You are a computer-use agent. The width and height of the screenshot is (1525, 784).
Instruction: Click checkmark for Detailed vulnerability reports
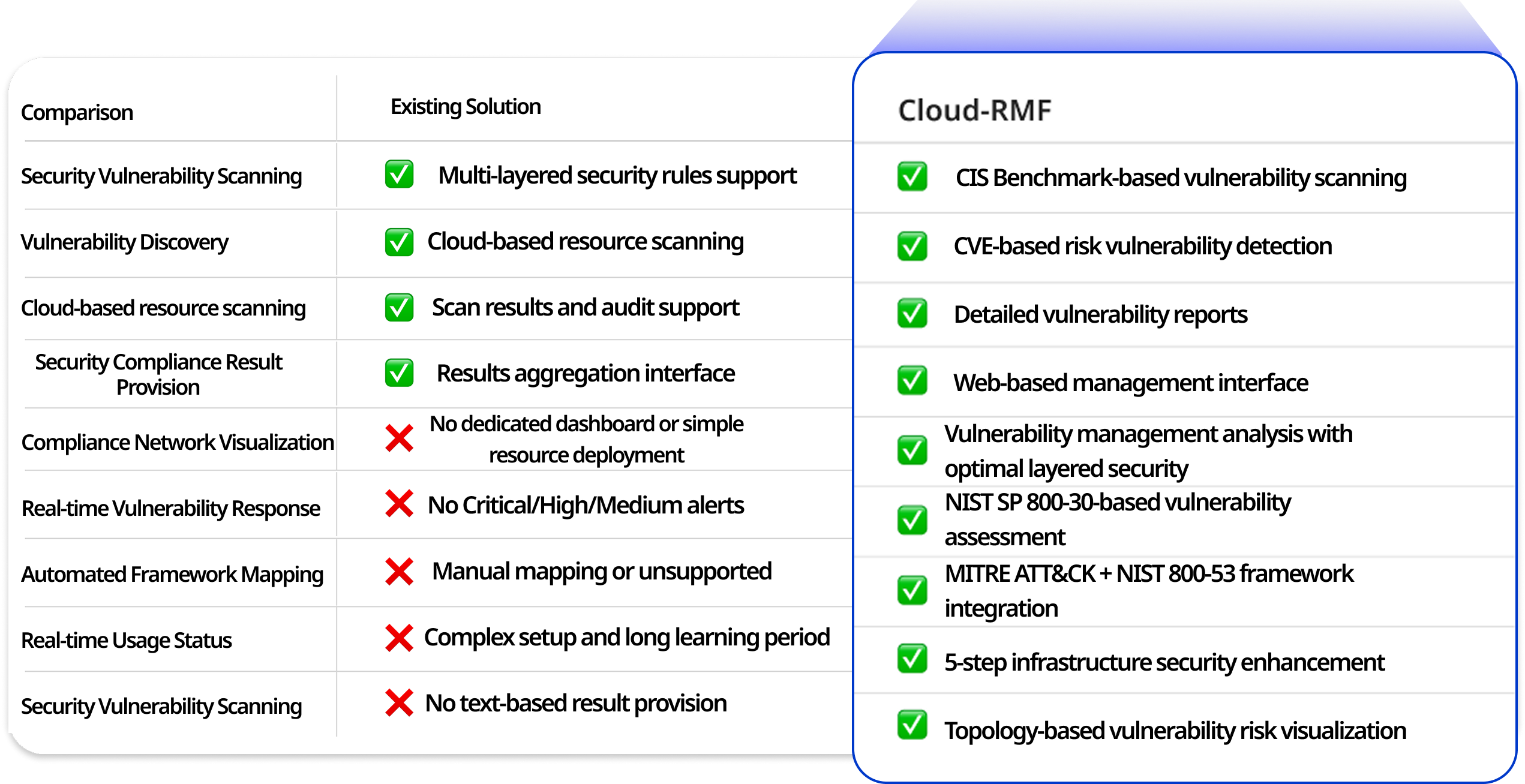[x=912, y=313]
